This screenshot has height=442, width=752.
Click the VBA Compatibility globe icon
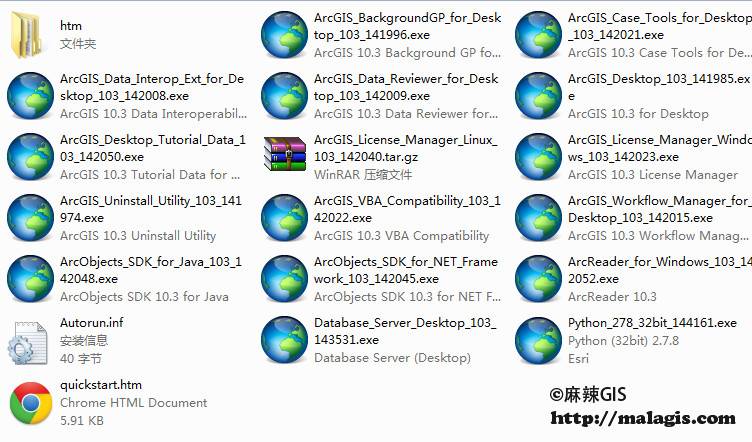(x=284, y=218)
